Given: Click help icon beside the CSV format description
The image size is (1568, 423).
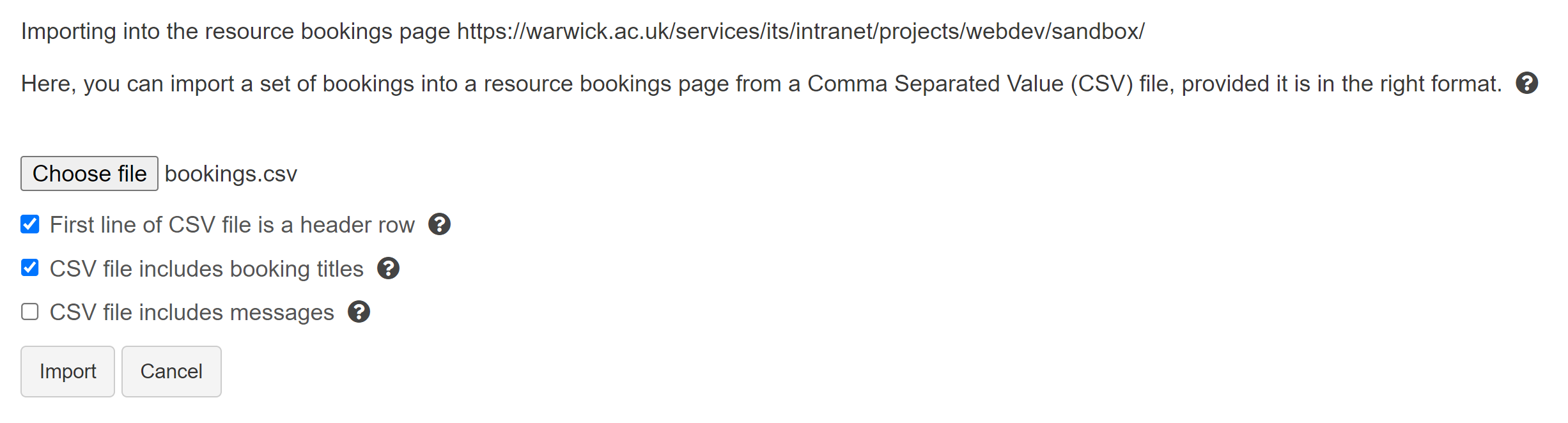Looking at the screenshot, I should [x=1526, y=83].
